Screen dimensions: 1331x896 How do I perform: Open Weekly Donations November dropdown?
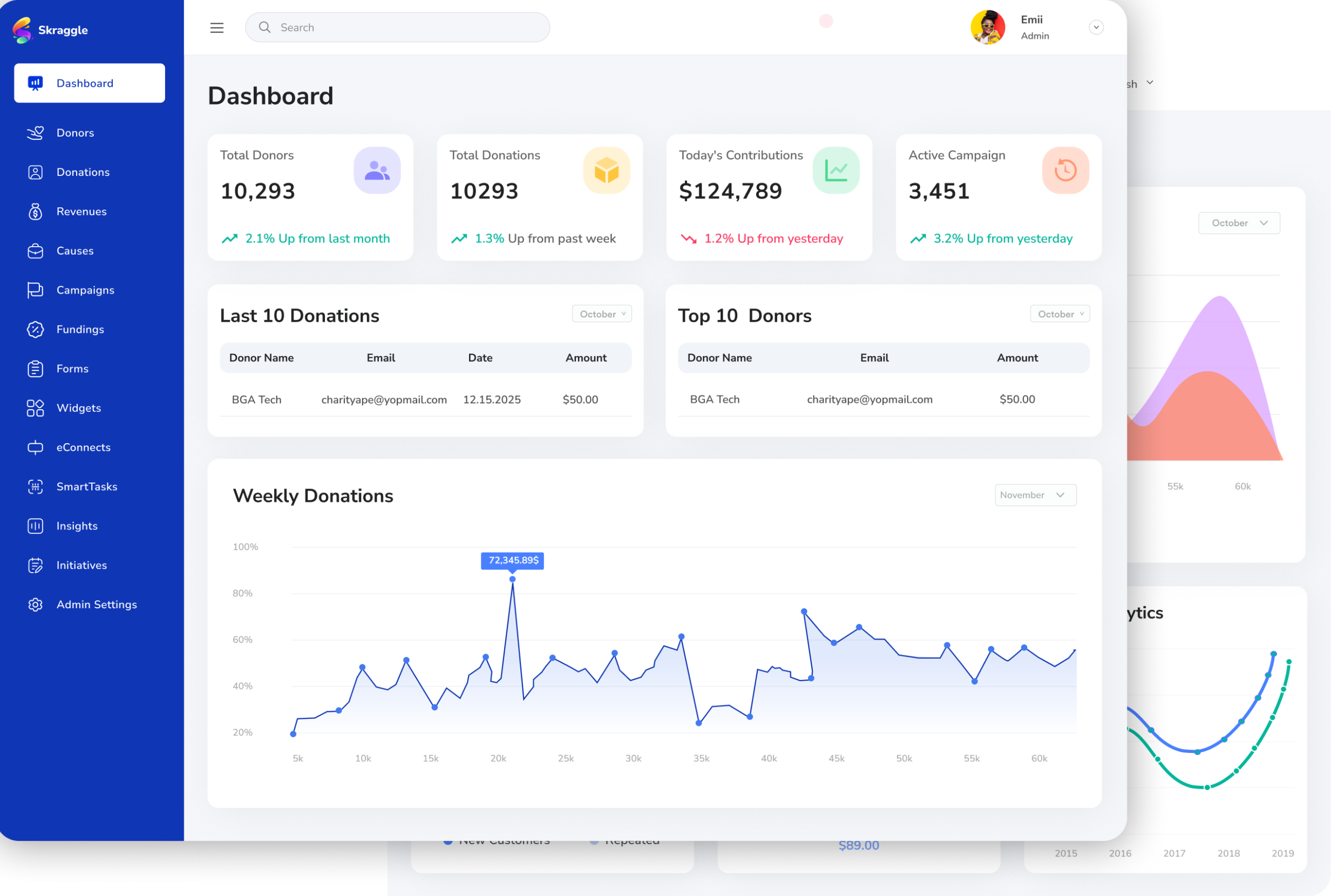click(1035, 495)
